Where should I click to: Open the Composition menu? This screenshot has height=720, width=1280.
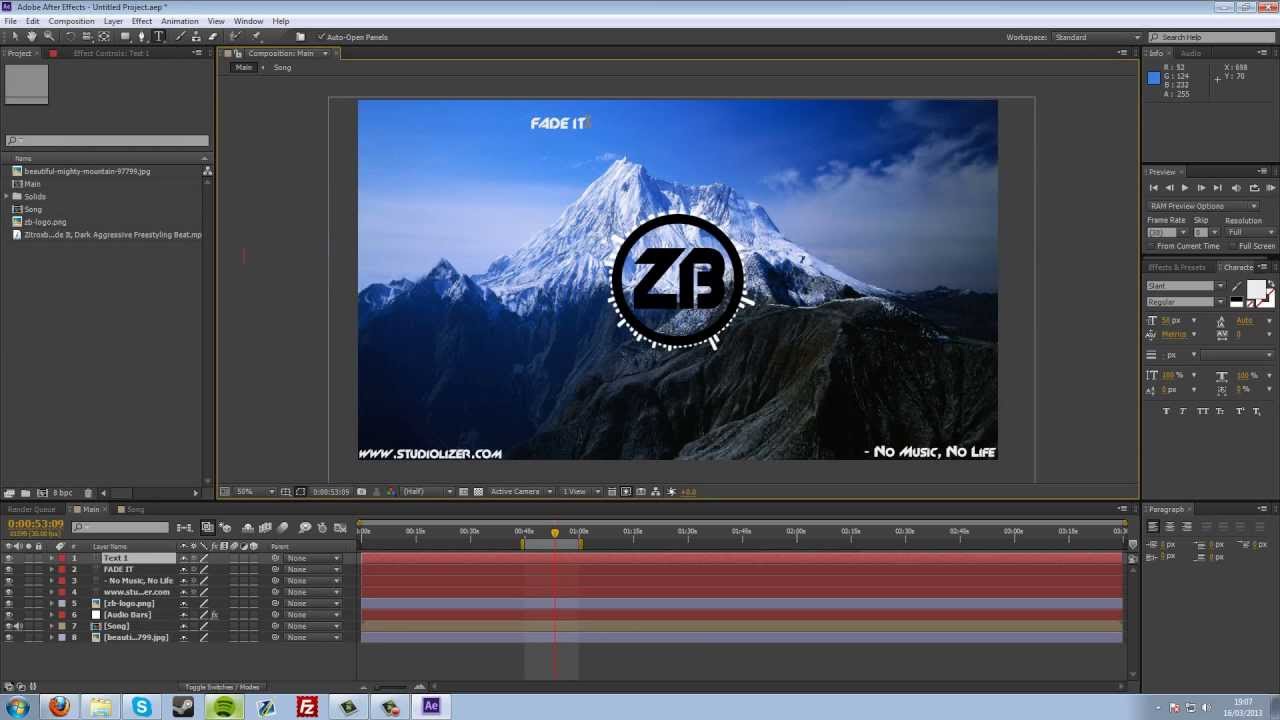[72, 21]
